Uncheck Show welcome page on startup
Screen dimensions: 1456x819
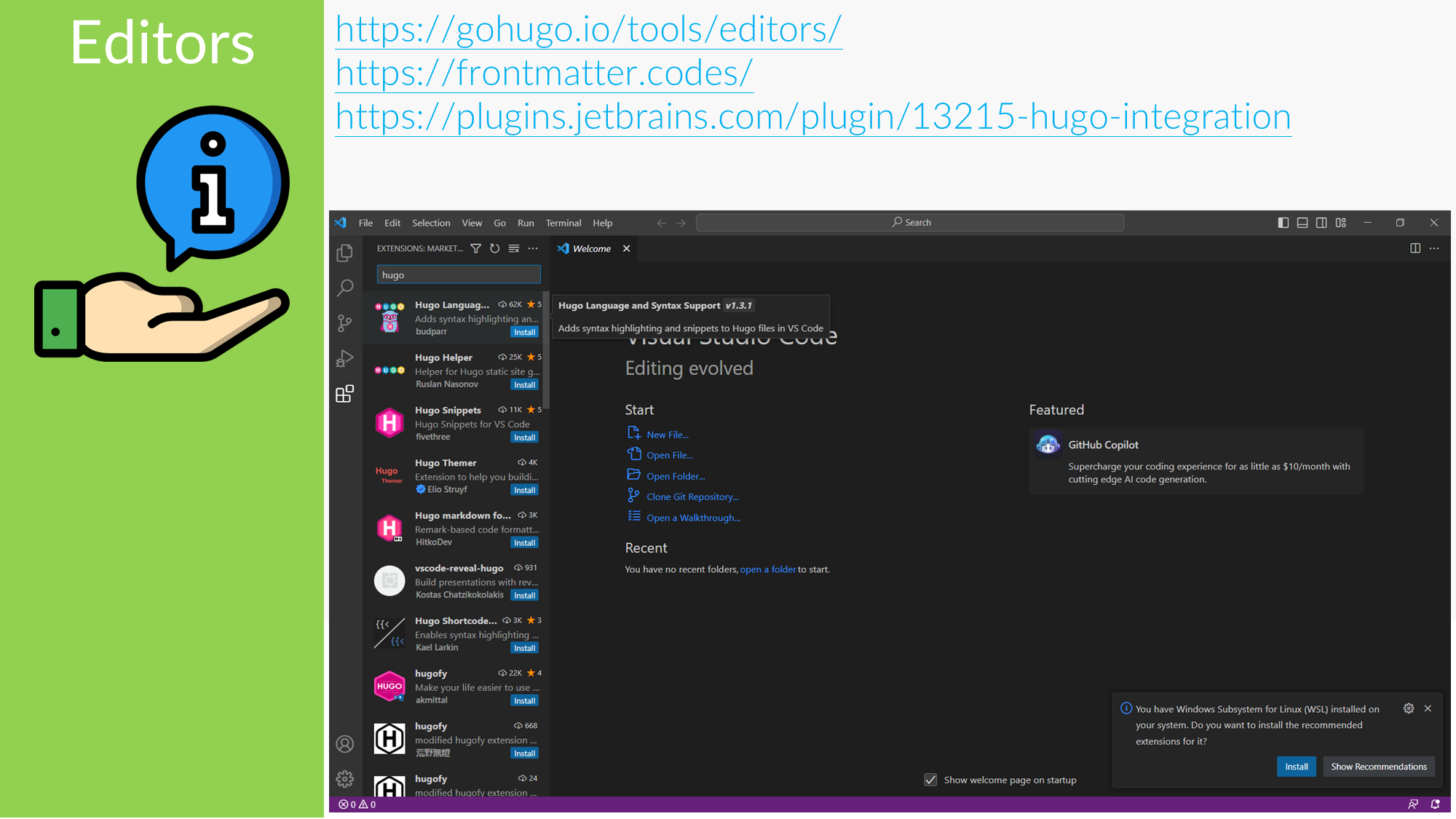930,780
